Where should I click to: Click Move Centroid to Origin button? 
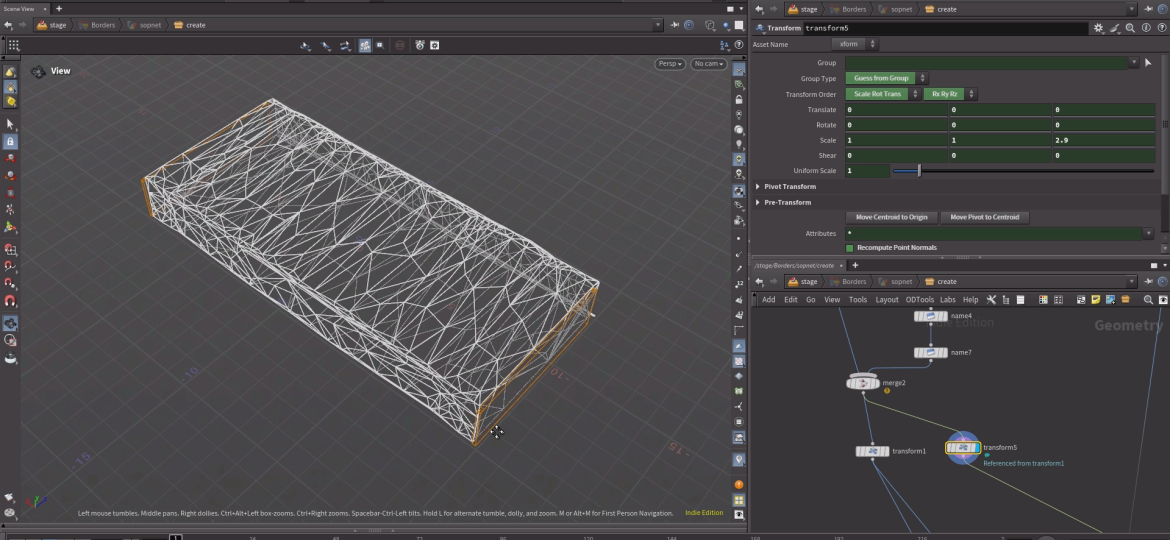(x=891, y=217)
